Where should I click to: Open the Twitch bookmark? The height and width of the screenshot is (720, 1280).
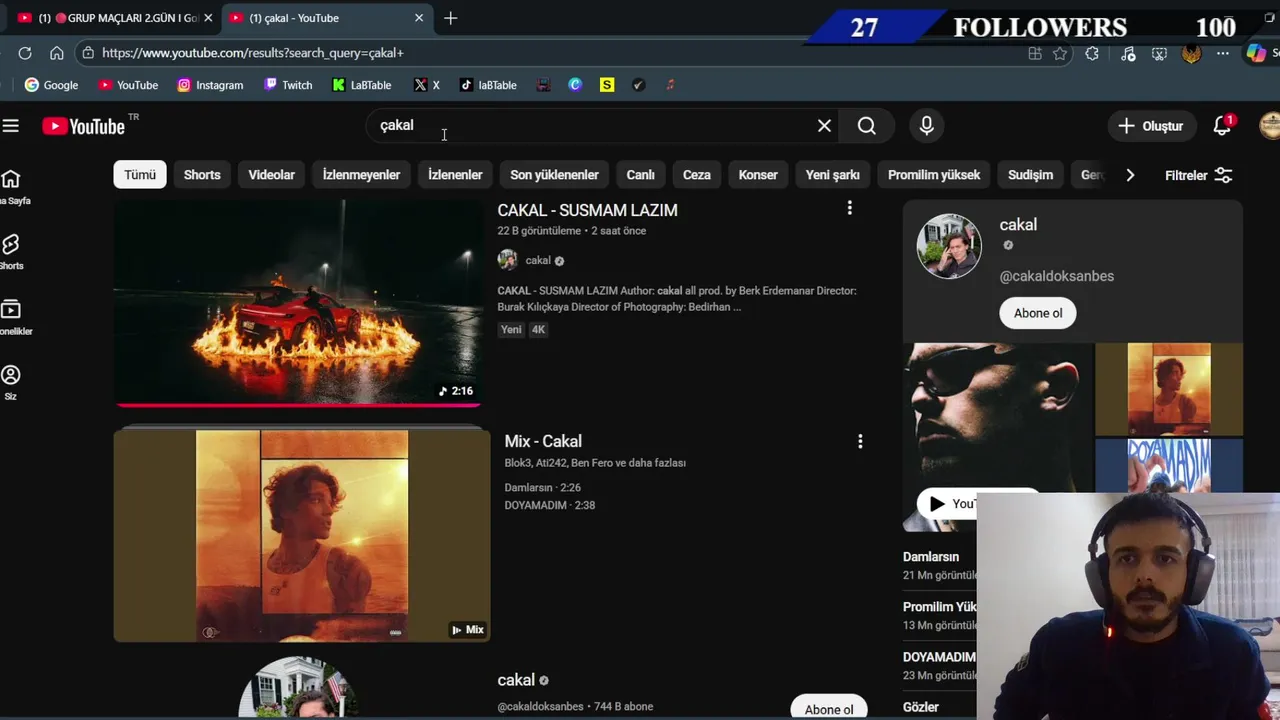pyautogui.click(x=288, y=85)
